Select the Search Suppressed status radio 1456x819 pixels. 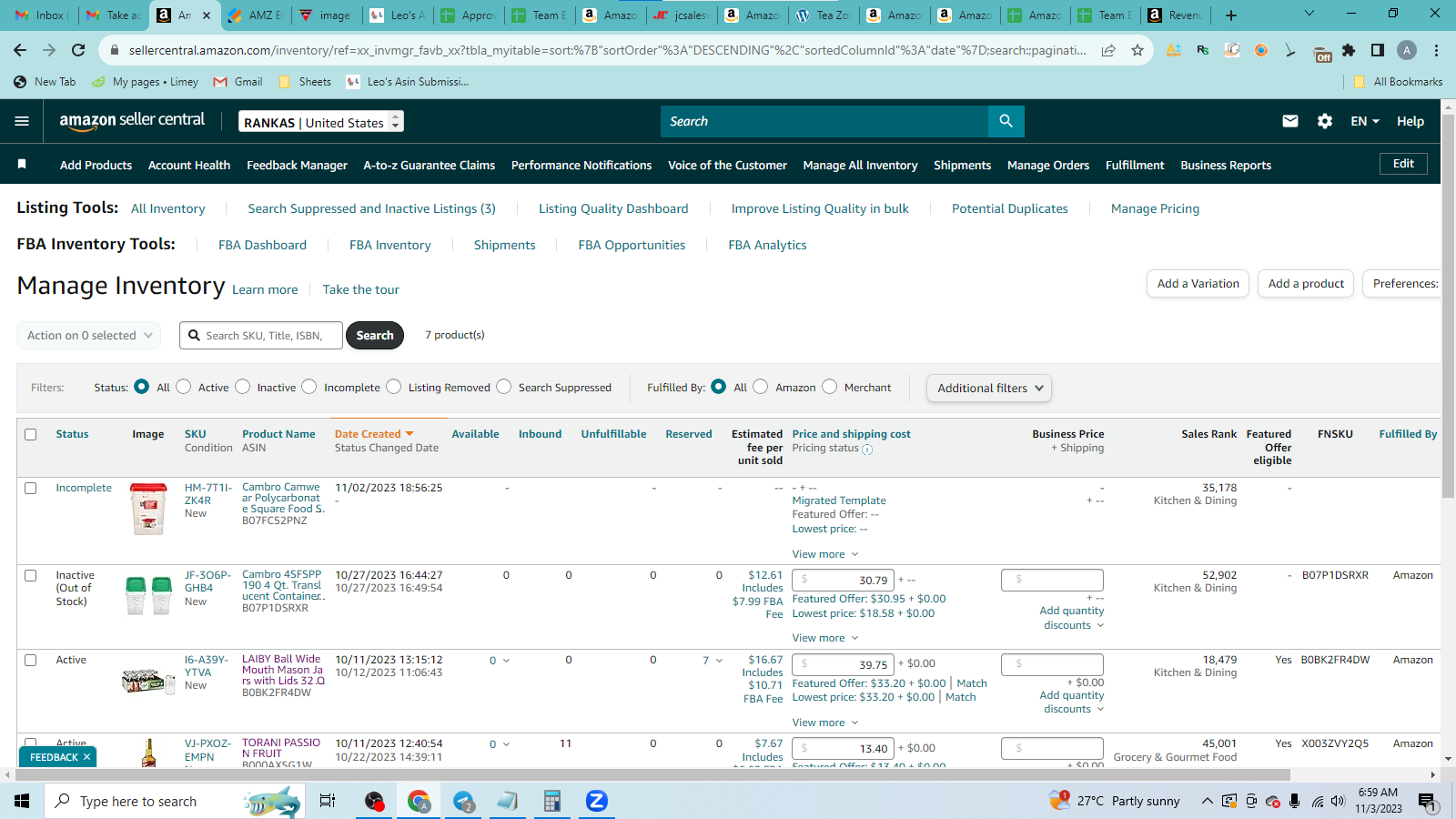[504, 387]
